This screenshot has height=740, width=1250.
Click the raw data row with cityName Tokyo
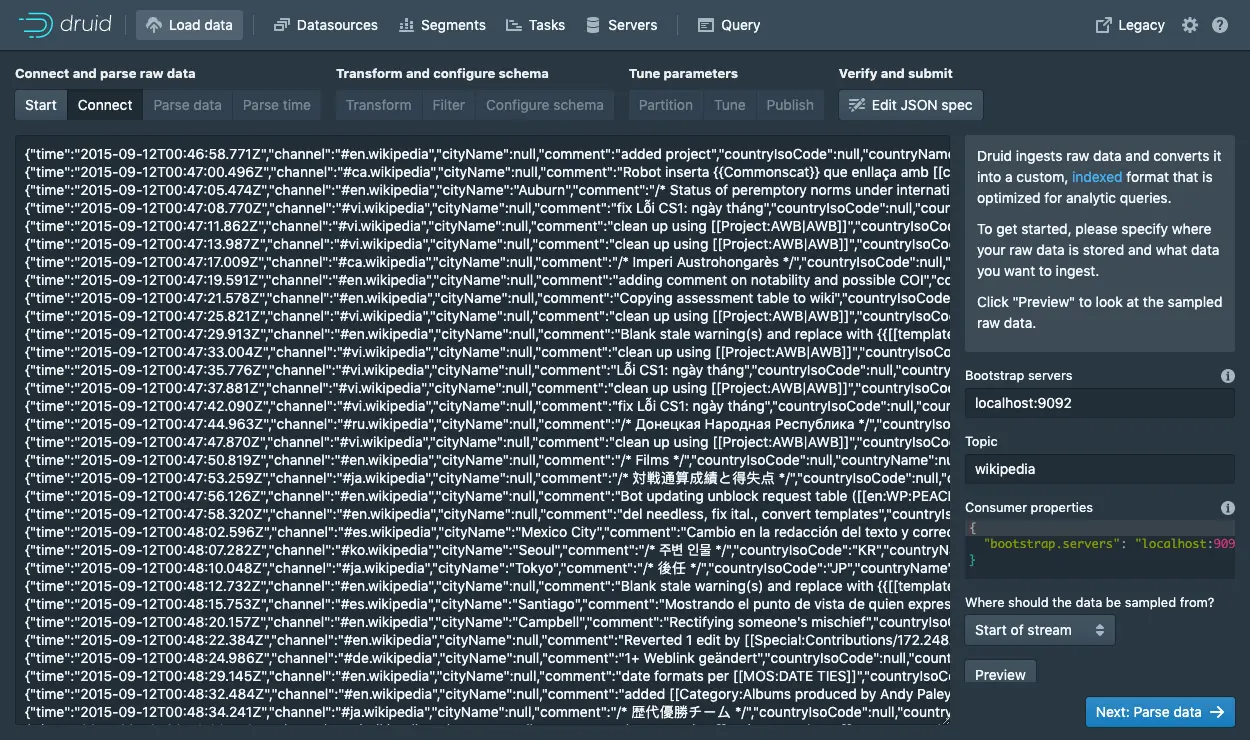pyautogui.click(x=487, y=568)
